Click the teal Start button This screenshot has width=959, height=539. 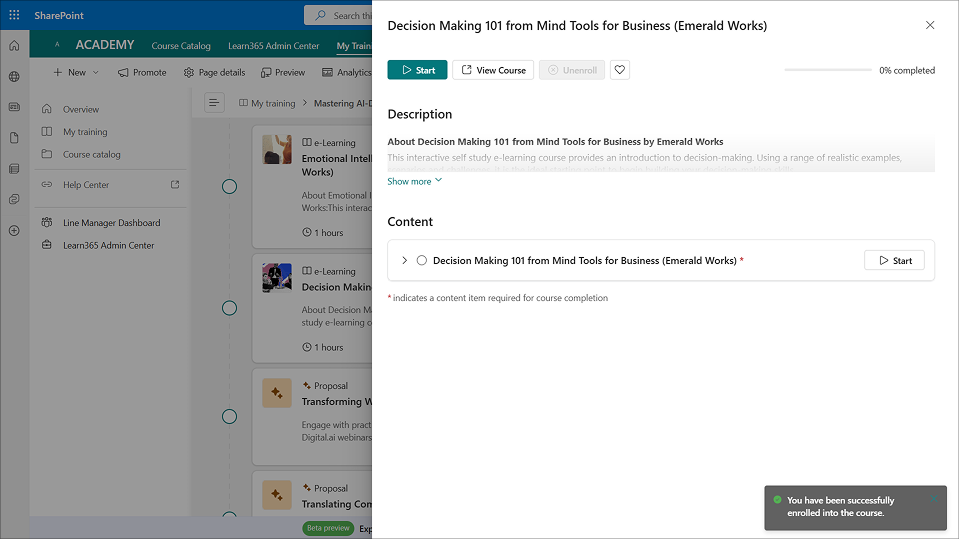tap(417, 70)
